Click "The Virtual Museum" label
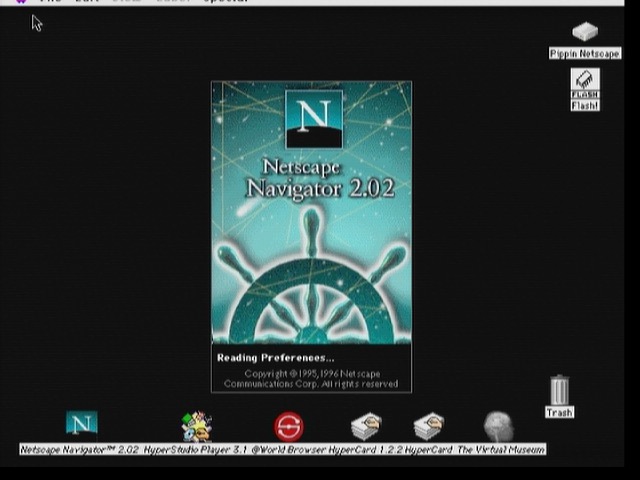 click(x=501, y=449)
